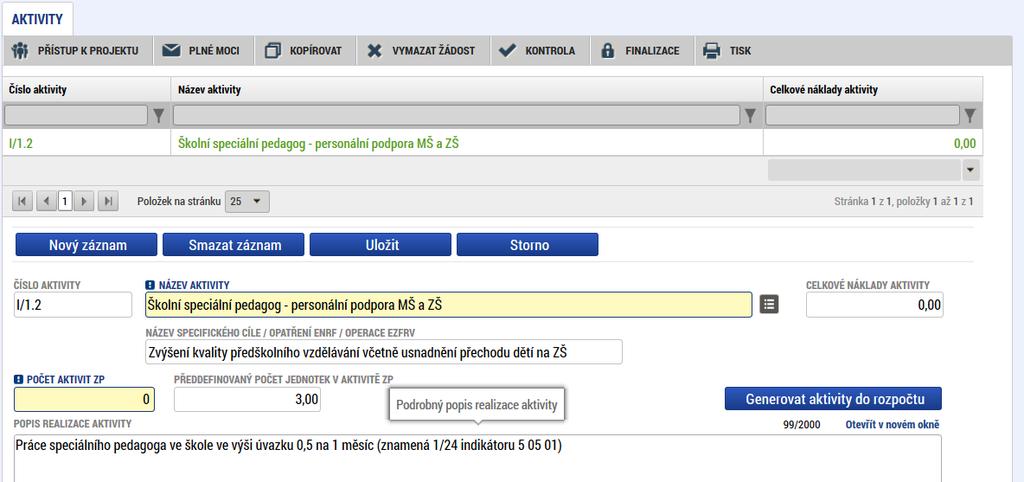The image size is (1024, 482).
Task: Go to next page of table
Action: 84,202
